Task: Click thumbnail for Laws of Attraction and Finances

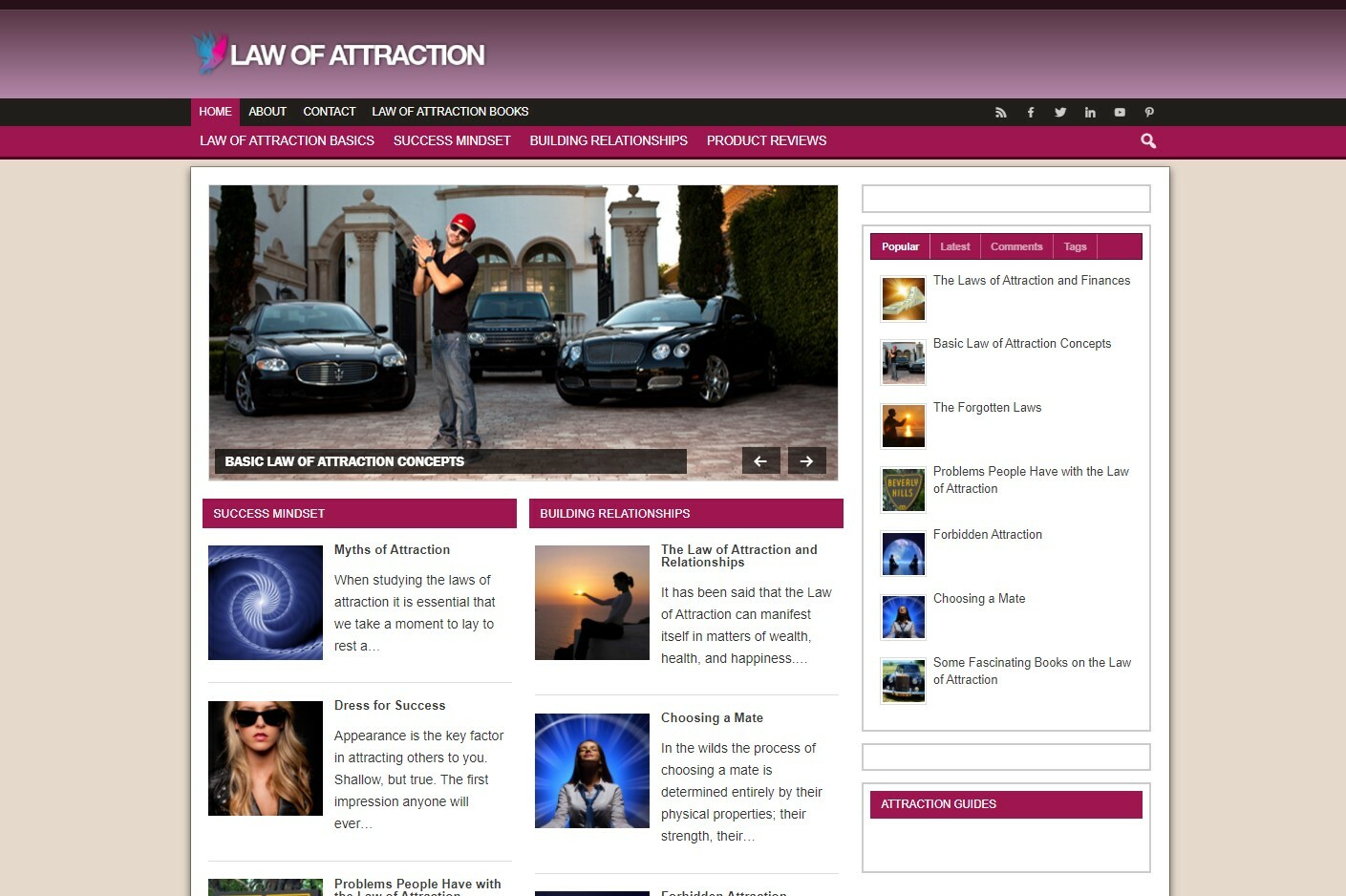Action: 904,299
